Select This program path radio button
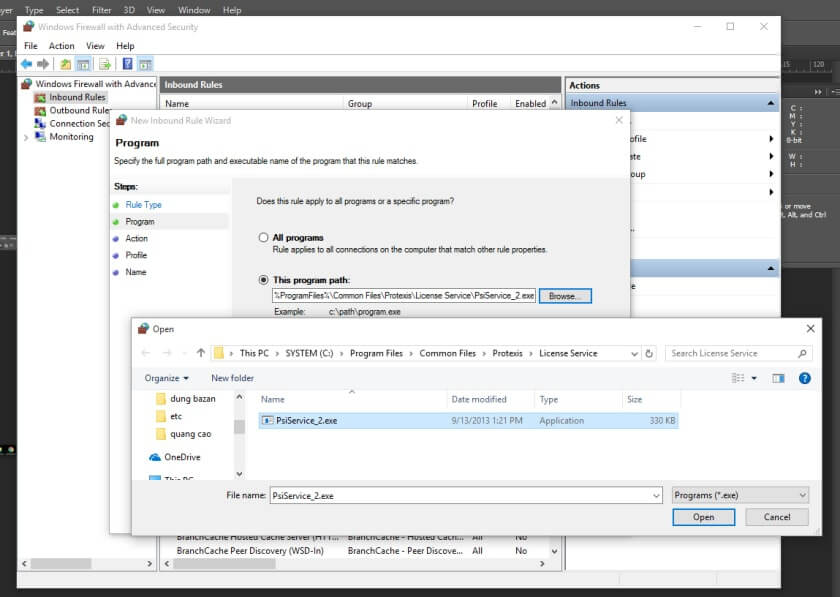This screenshot has width=840, height=597. [264, 280]
